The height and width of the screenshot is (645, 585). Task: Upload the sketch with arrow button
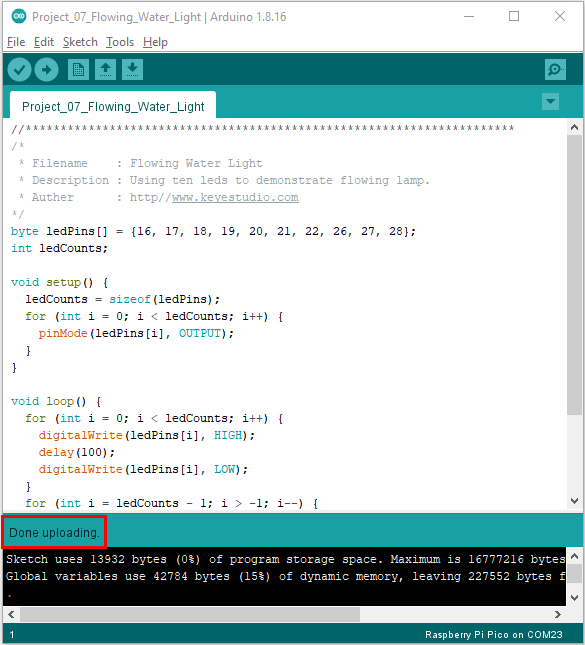(46, 70)
